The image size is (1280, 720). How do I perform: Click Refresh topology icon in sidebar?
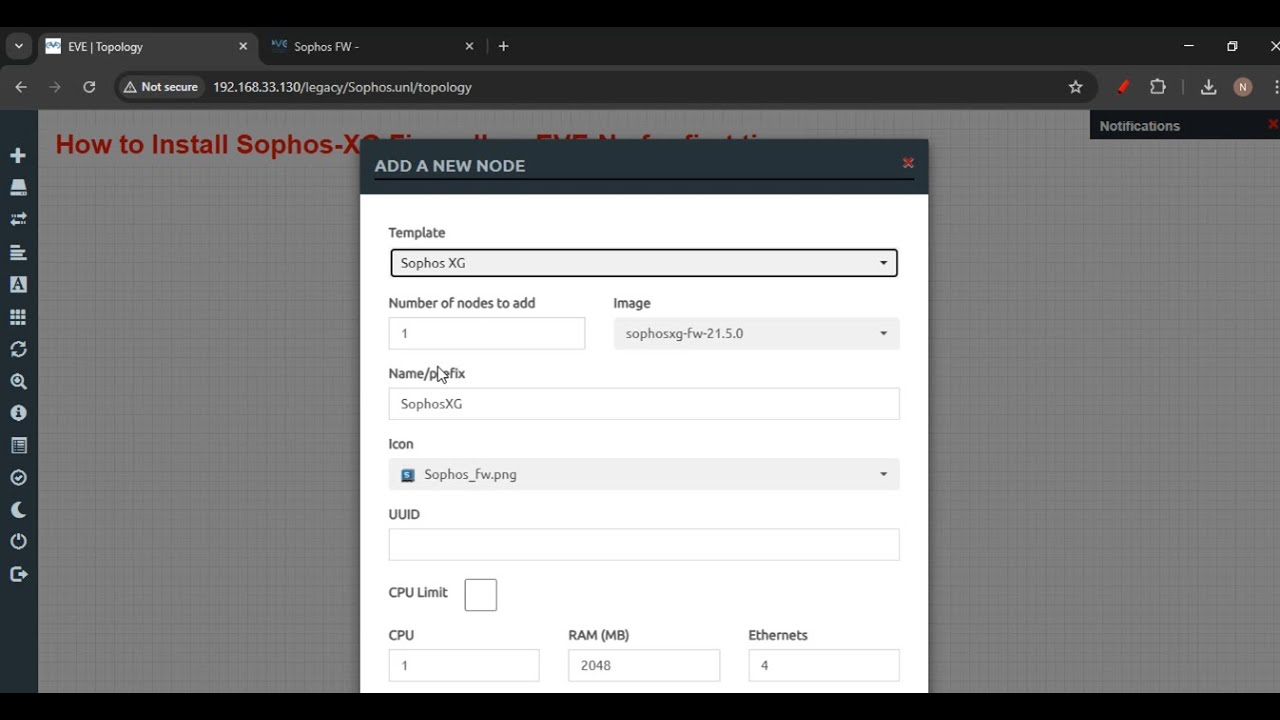click(x=18, y=349)
